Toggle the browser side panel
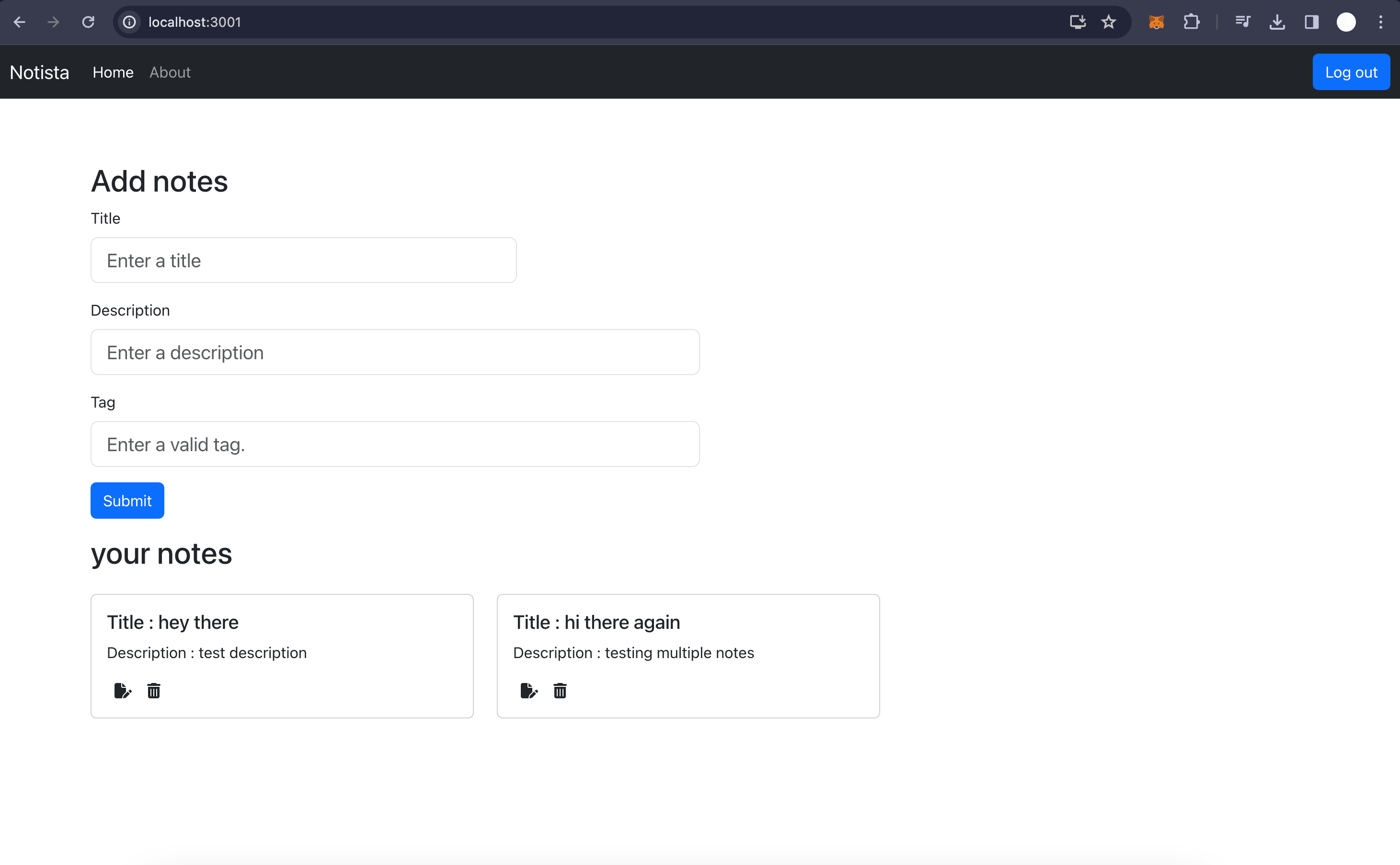 click(x=1311, y=23)
